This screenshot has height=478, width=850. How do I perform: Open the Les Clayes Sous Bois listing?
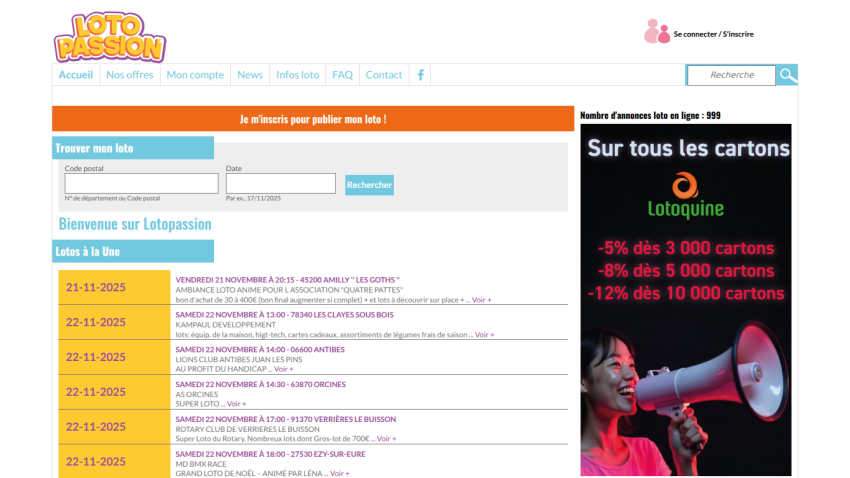[x=285, y=314]
